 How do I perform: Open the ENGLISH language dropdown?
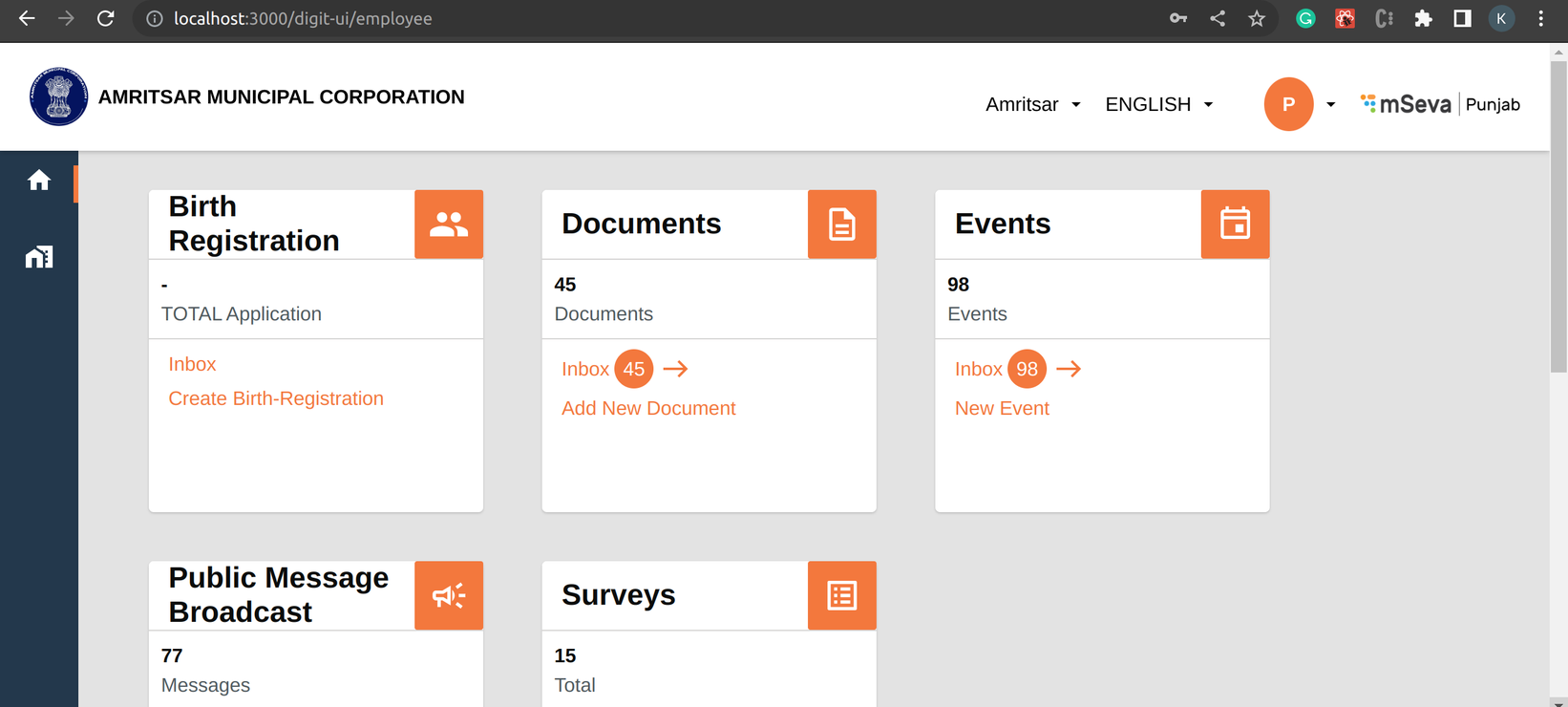[1158, 104]
